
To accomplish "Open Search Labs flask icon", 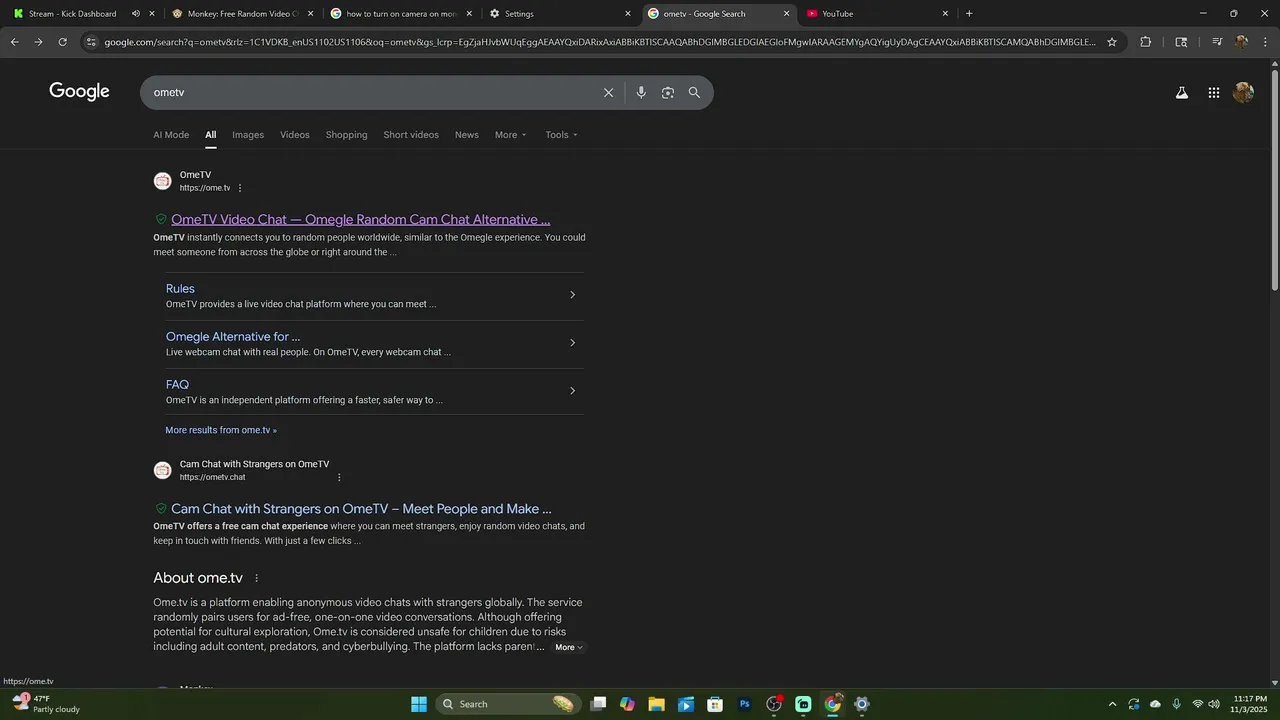I will [x=1182, y=92].
